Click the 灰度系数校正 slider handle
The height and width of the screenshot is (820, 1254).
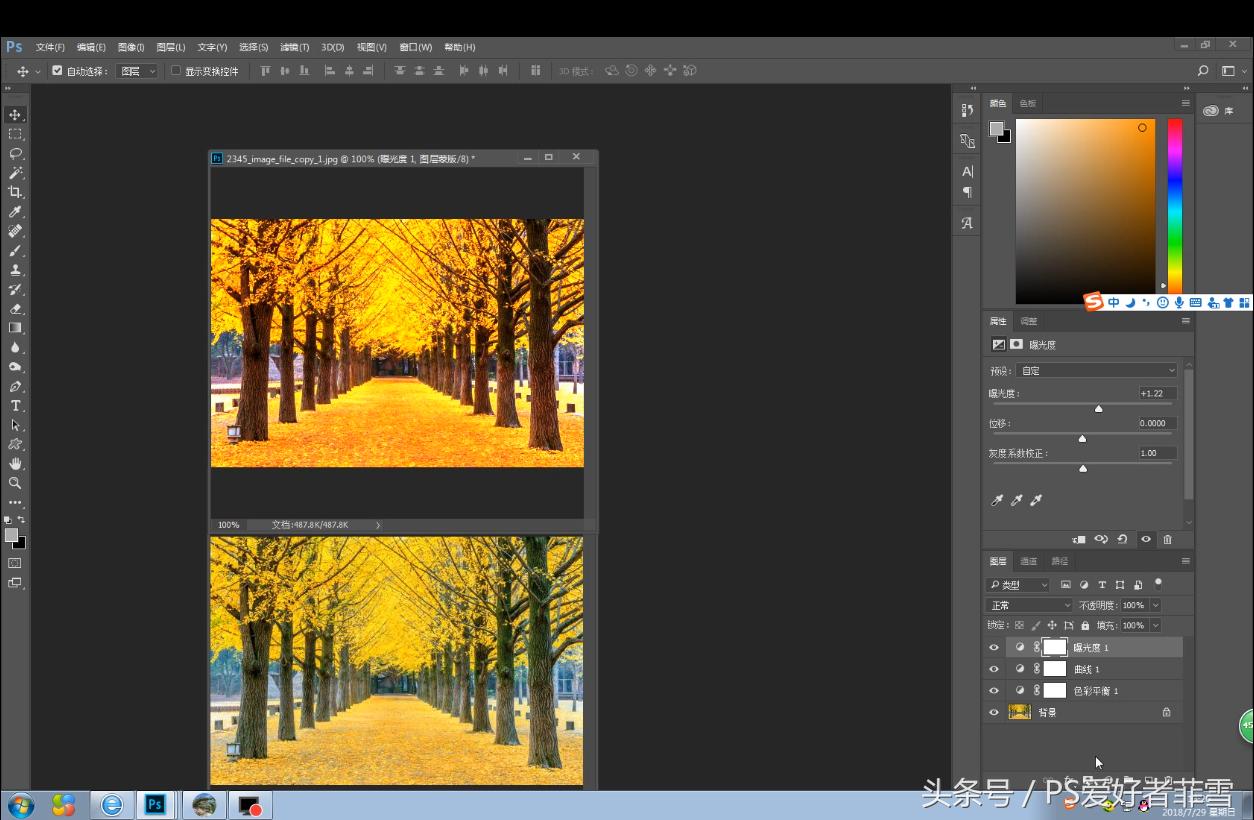(1083, 468)
